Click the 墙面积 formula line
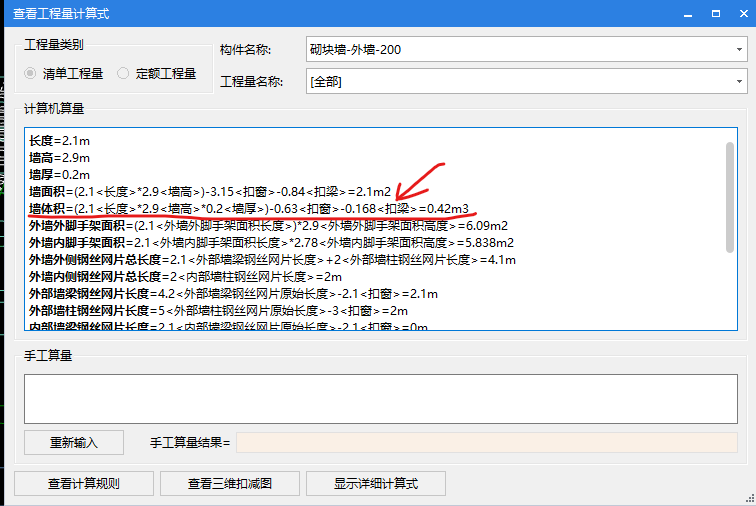This screenshot has height=506, width=756. coord(210,191)
